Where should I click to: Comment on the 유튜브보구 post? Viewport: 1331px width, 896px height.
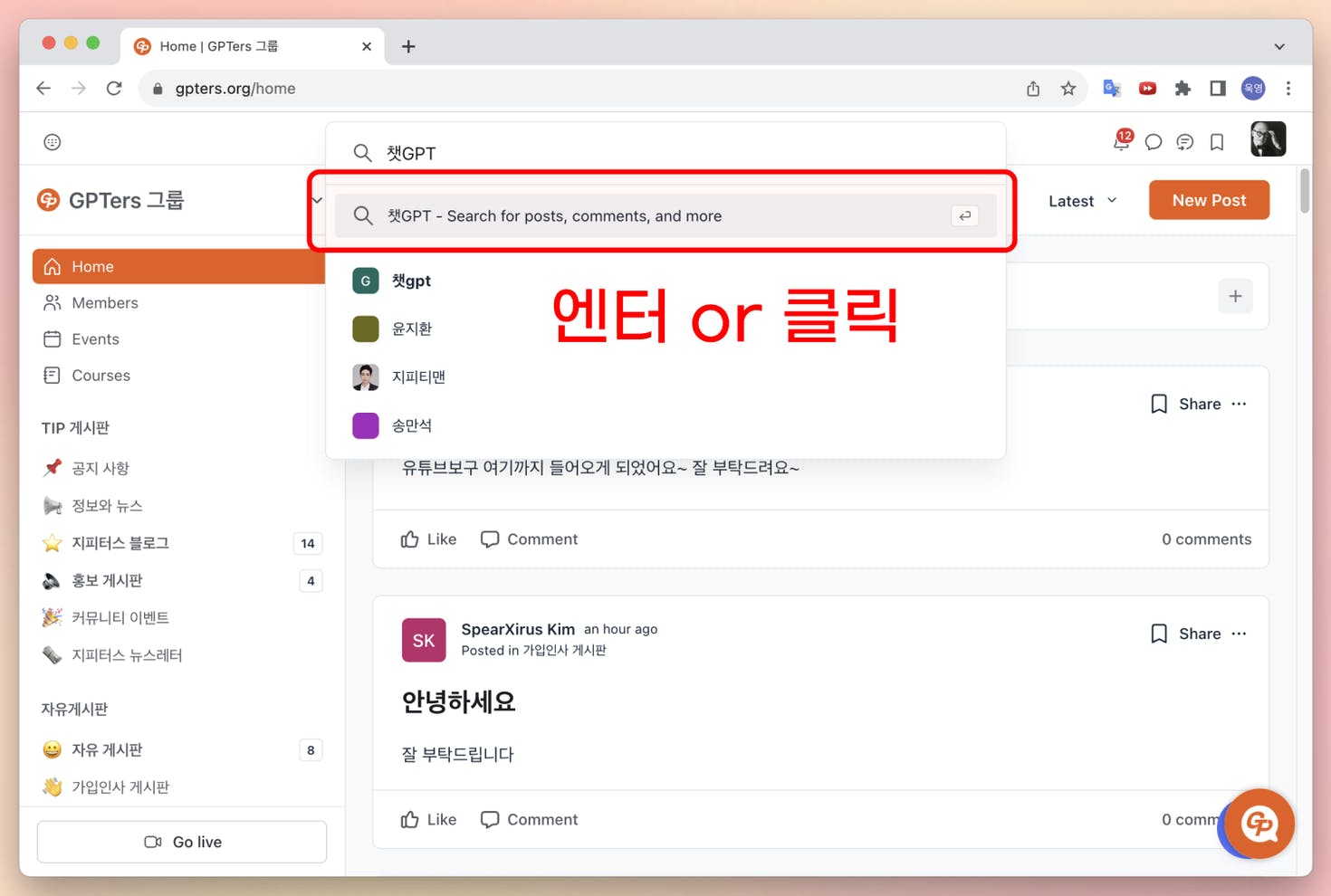529,539
